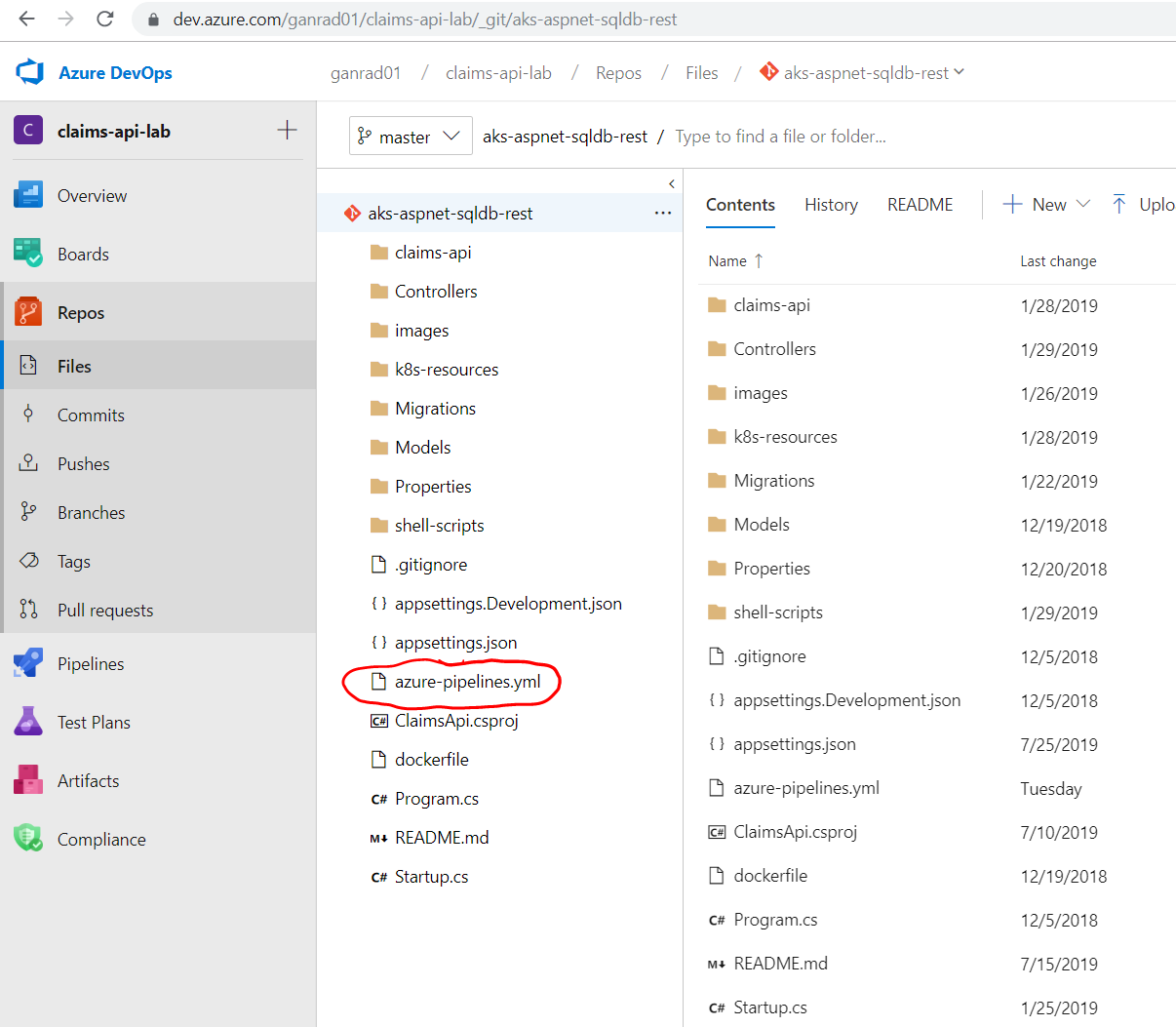
Task: Open appsettings.Development.json in Contents list
Action: click(x=846, y=700)
